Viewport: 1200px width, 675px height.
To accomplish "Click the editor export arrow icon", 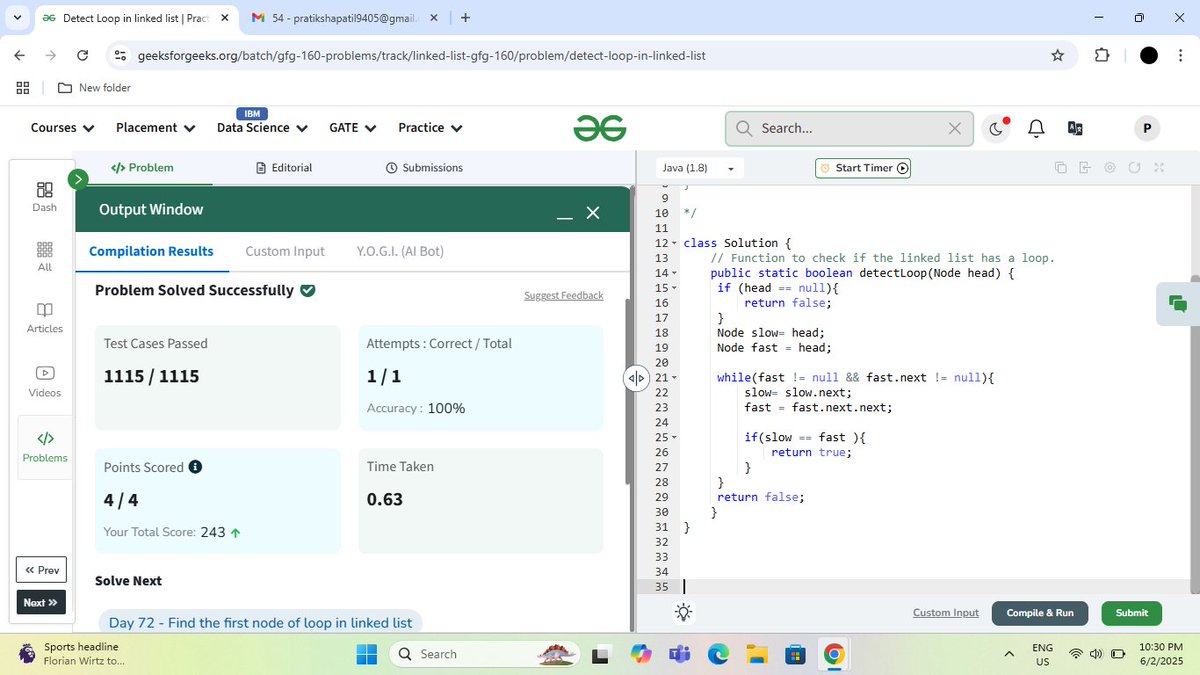I will (x=1085, y=168).
